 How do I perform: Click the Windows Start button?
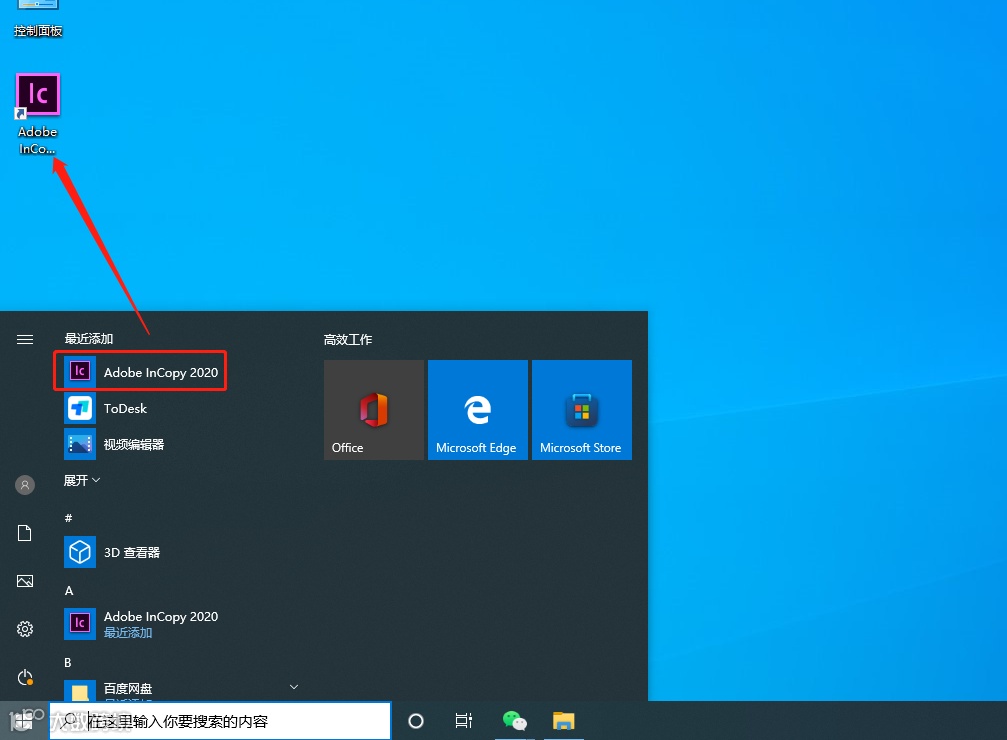[24, 721]
